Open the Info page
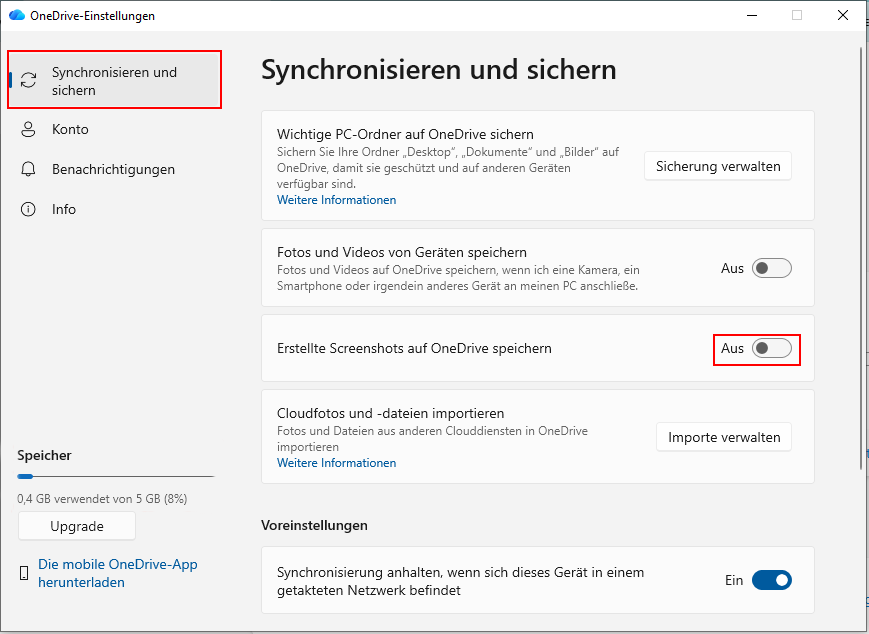 pyautogui.click(x=115, y=209)
